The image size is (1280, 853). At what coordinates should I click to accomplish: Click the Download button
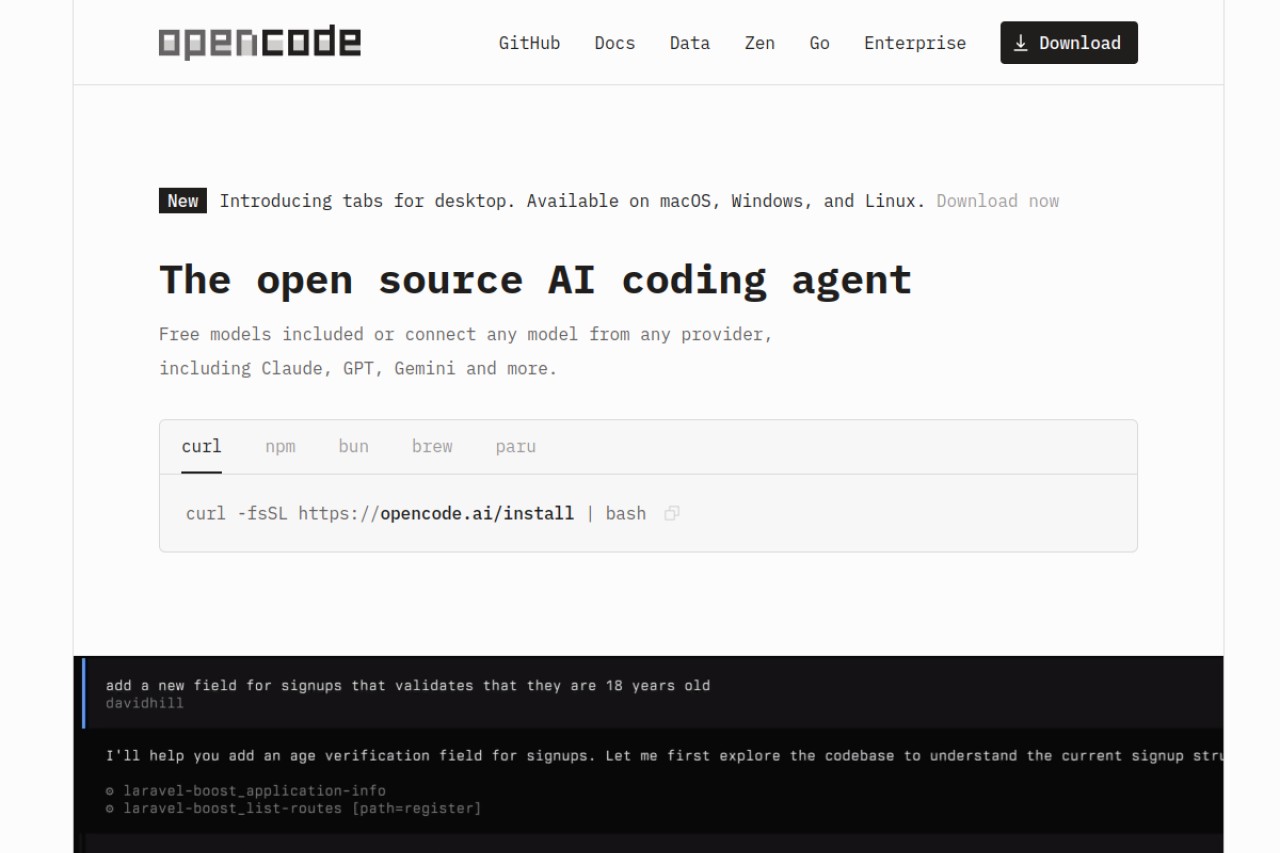1069,43
